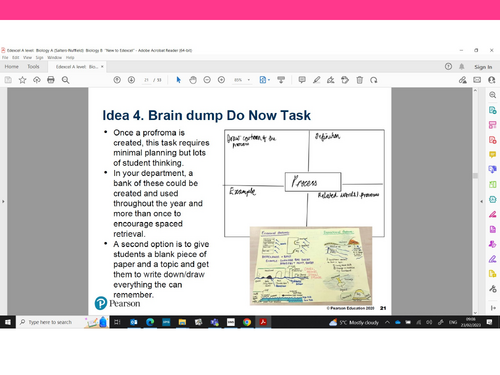The image size is (500, 375).
Task: Bookmark this file with the star icon
Action: click(22, 80)
